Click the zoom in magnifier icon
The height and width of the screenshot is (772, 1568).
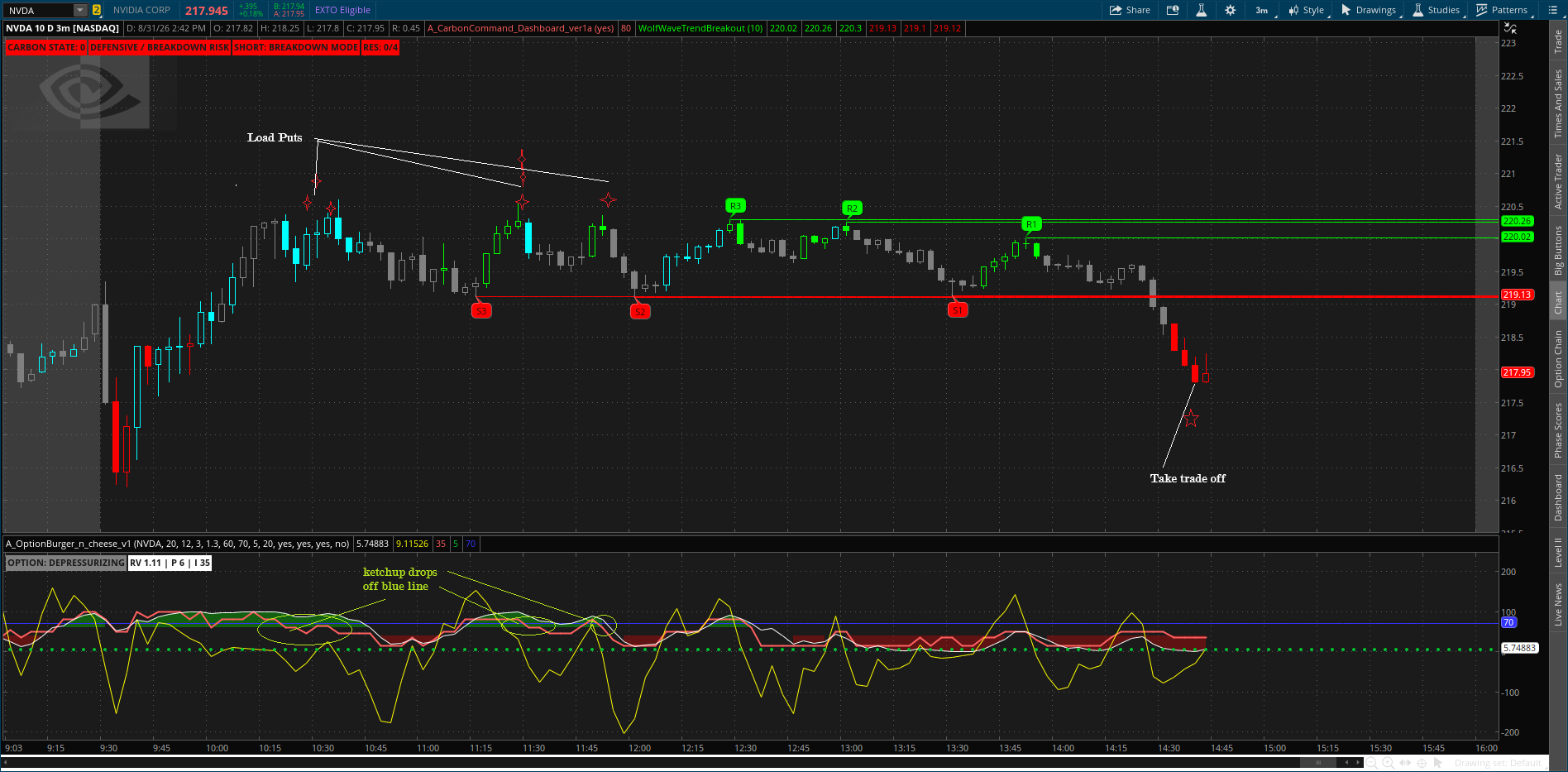pos(1389,763)
